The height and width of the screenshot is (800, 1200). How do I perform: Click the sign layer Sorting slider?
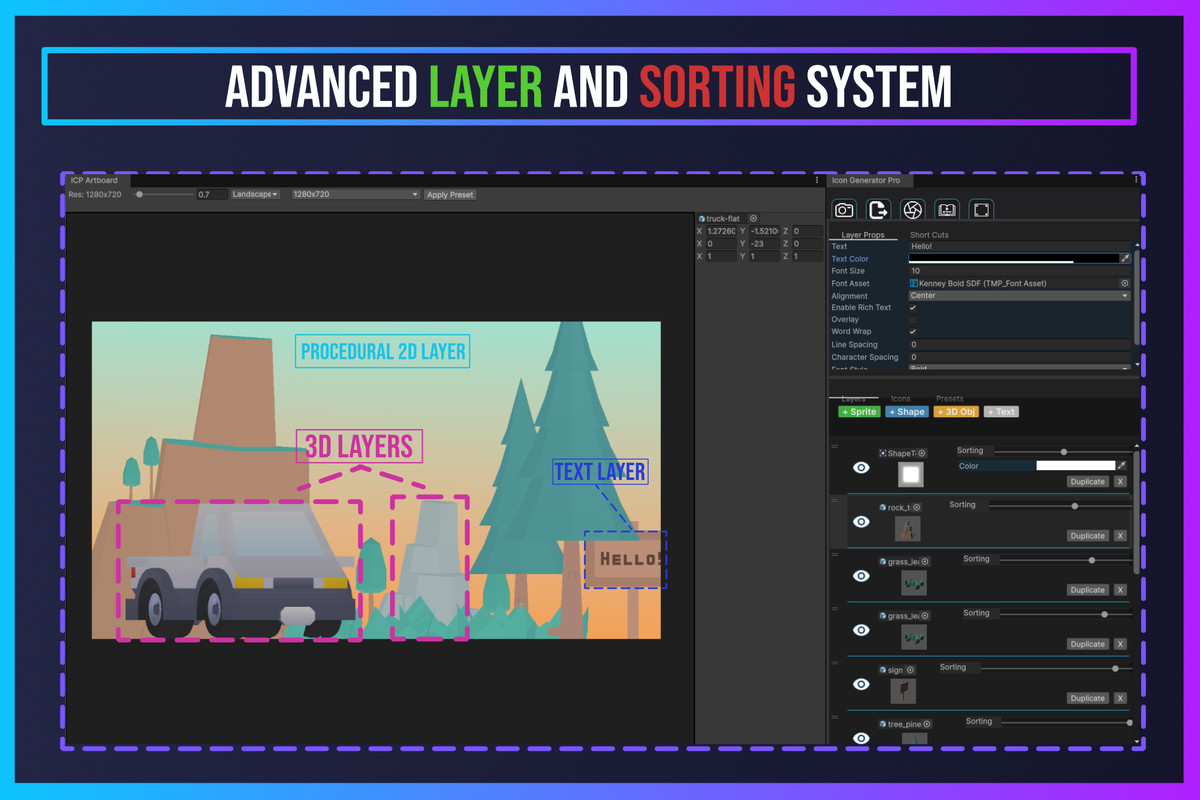[x=1055, y=668]
